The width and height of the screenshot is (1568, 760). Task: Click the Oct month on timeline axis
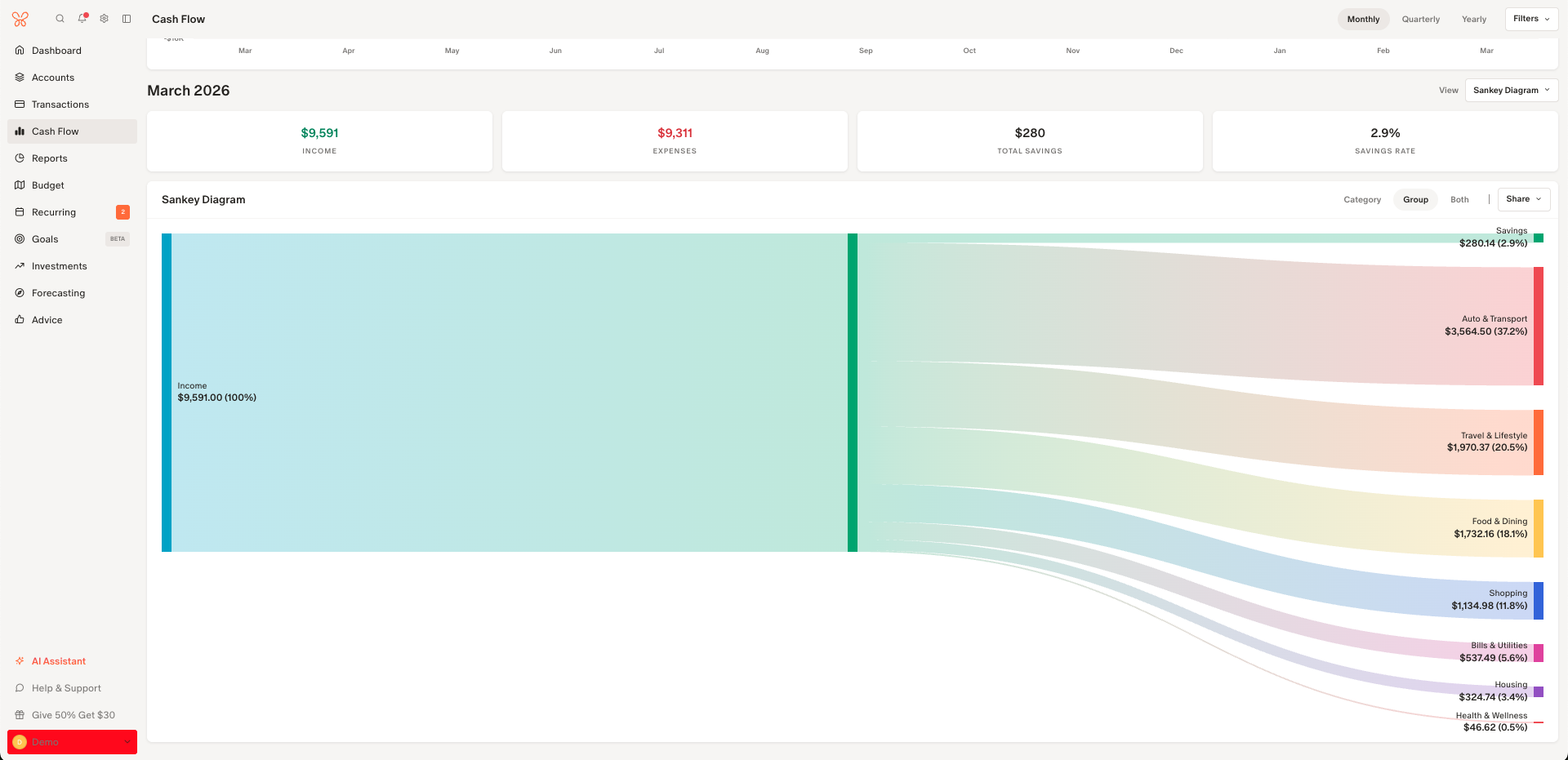tap(969, 51)
